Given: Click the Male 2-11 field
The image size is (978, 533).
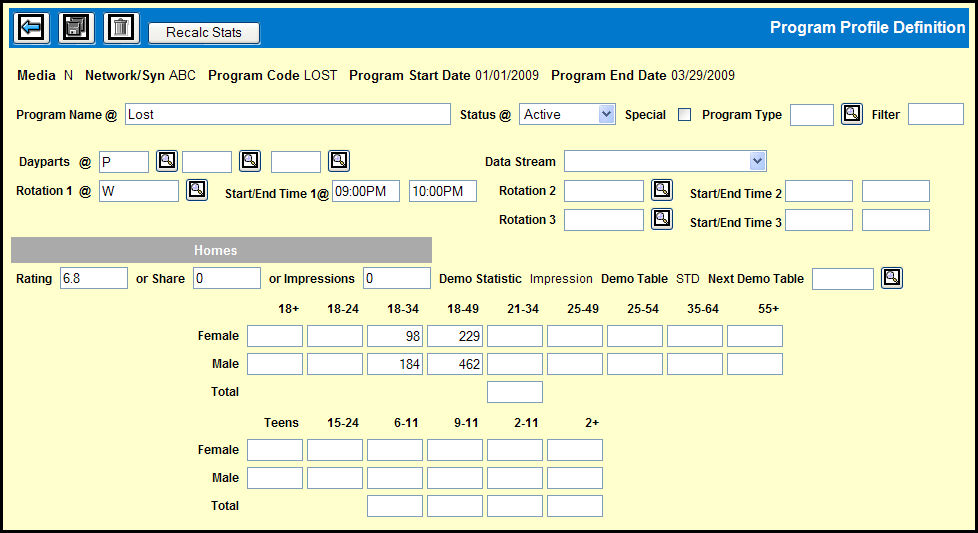Looking at the screenshot, I should coord(515,478).
